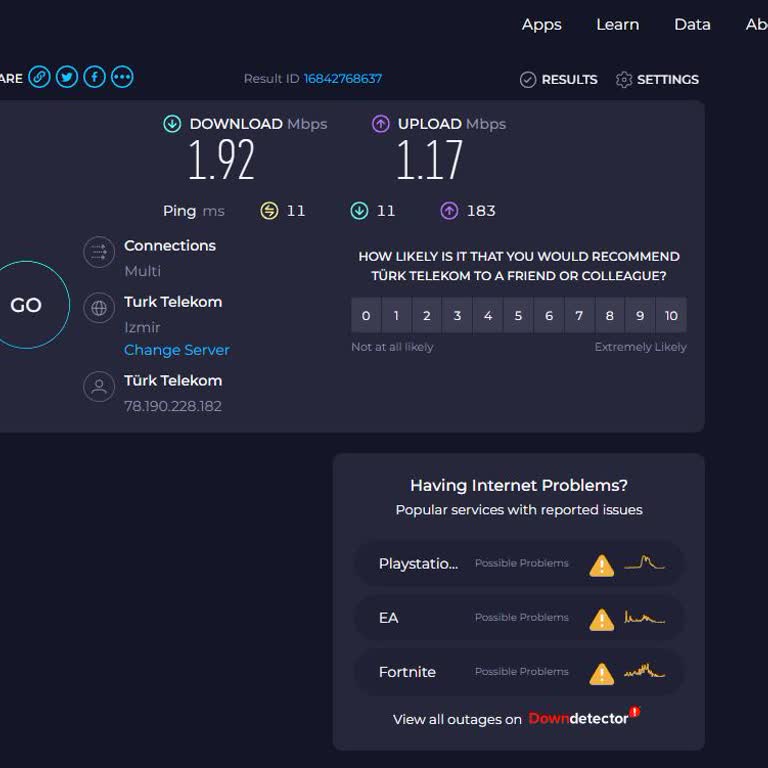Image resolution: width=768 pixels, height=768 pixels.
Task: Rate recommendation score 7
Action: (x=579, y=315)
